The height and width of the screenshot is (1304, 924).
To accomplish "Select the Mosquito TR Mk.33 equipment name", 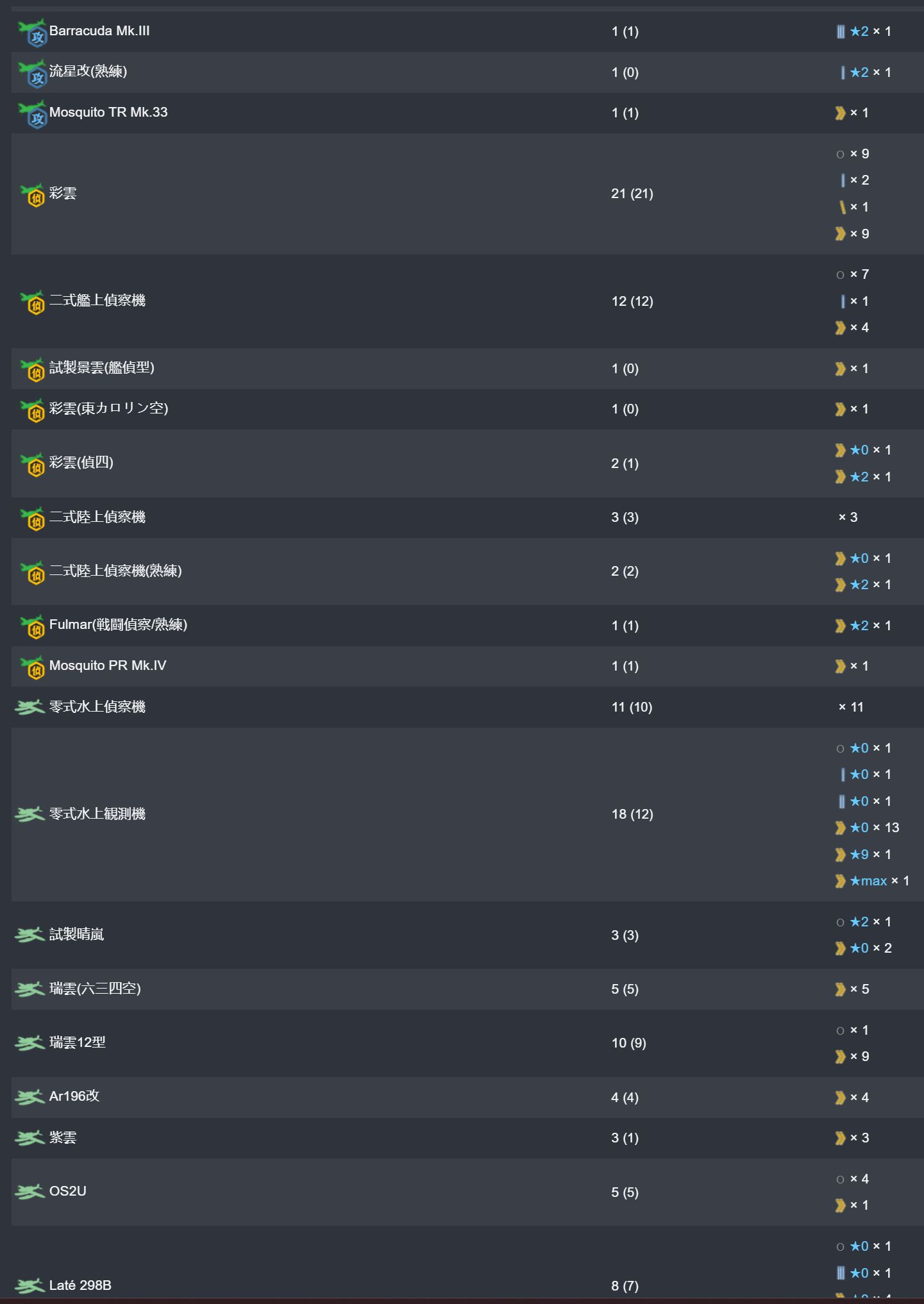I will pyautogui.click(x=108, y=112).
